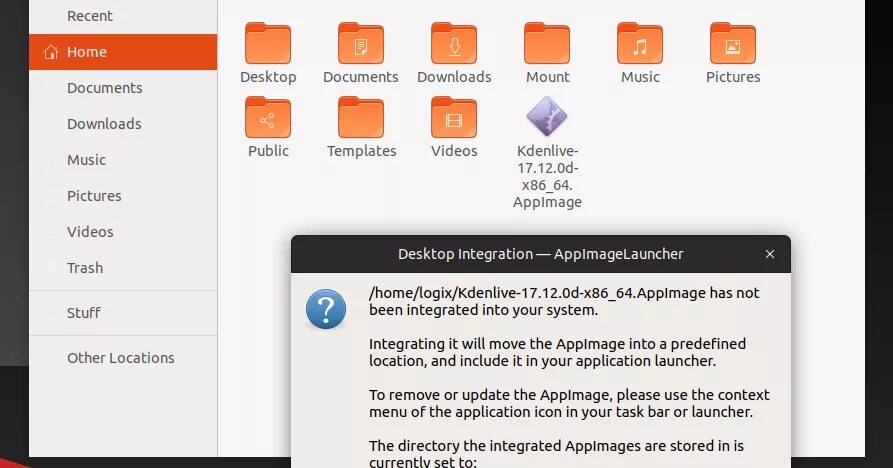Select the Kdenlive AppImage file icon
Image resolution: width=893 pixels, height=468 pixels.
[547, 116]
